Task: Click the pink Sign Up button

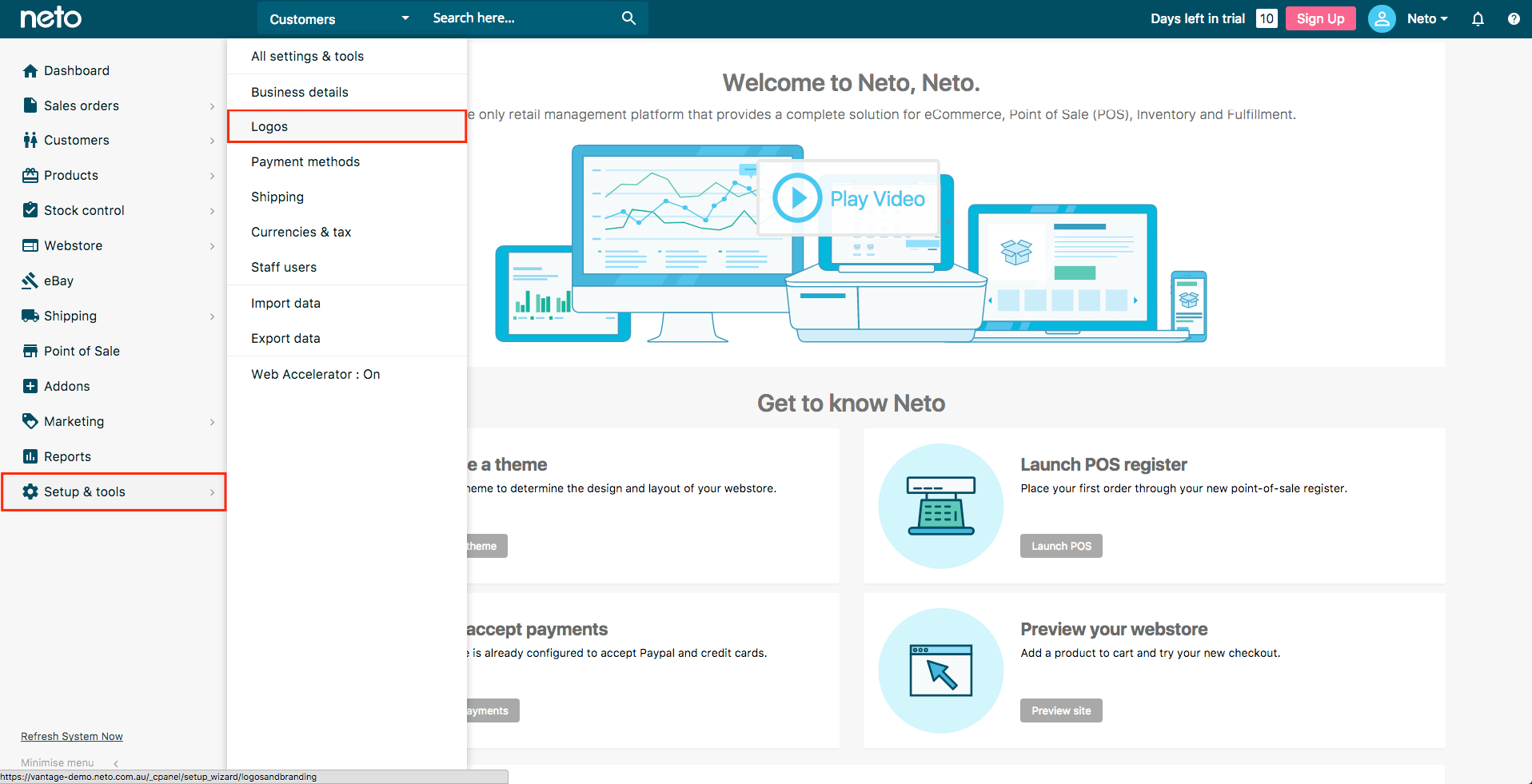Action: coord(1320,18)
